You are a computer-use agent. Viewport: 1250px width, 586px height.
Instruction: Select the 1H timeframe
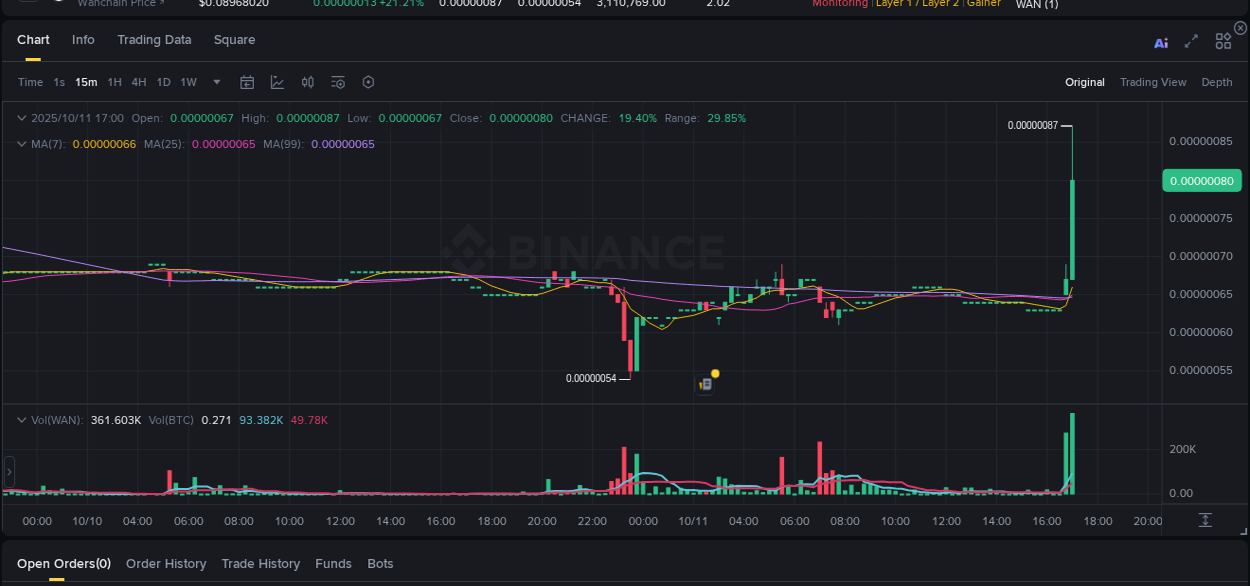(x=114, y=82)
